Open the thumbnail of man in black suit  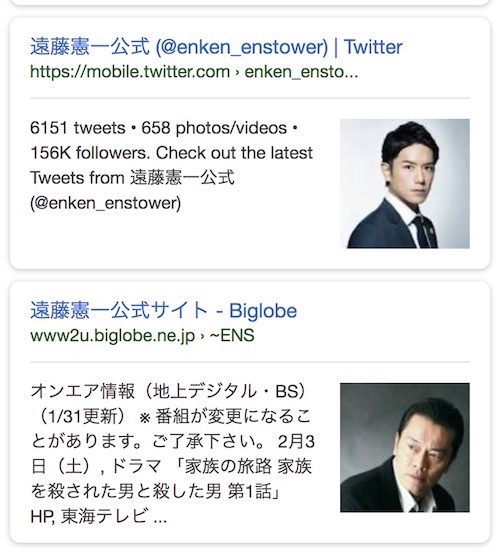pyautogui.click(x=405, y=447)
